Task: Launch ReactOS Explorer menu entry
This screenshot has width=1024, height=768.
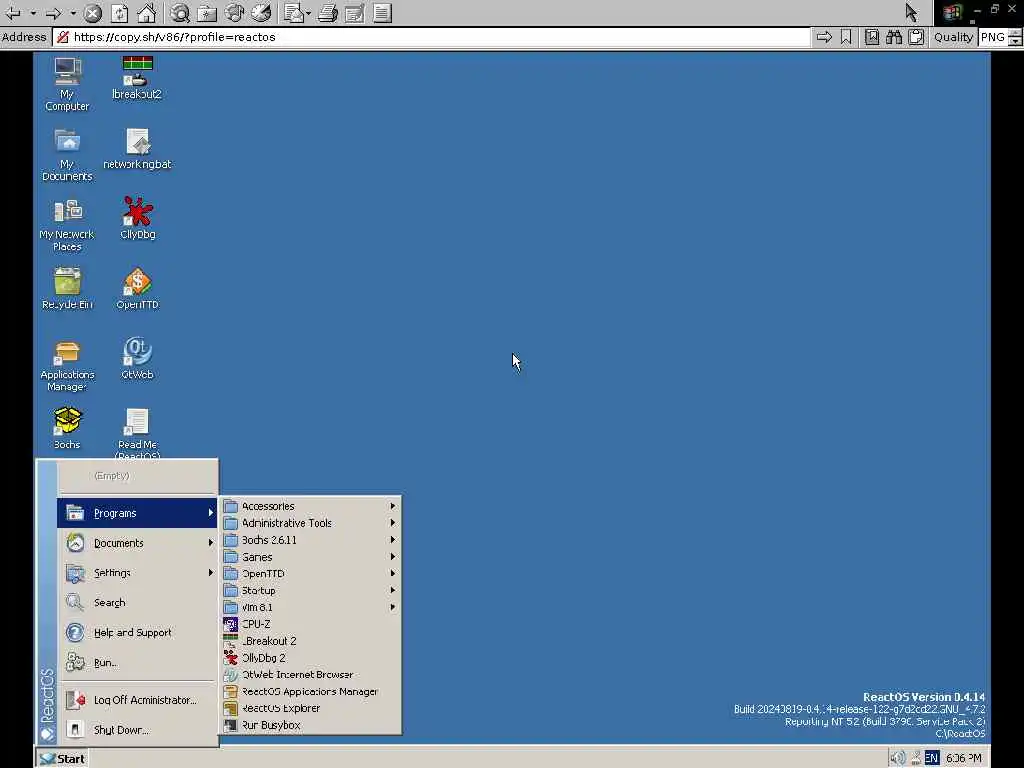Action: point(310,709)
